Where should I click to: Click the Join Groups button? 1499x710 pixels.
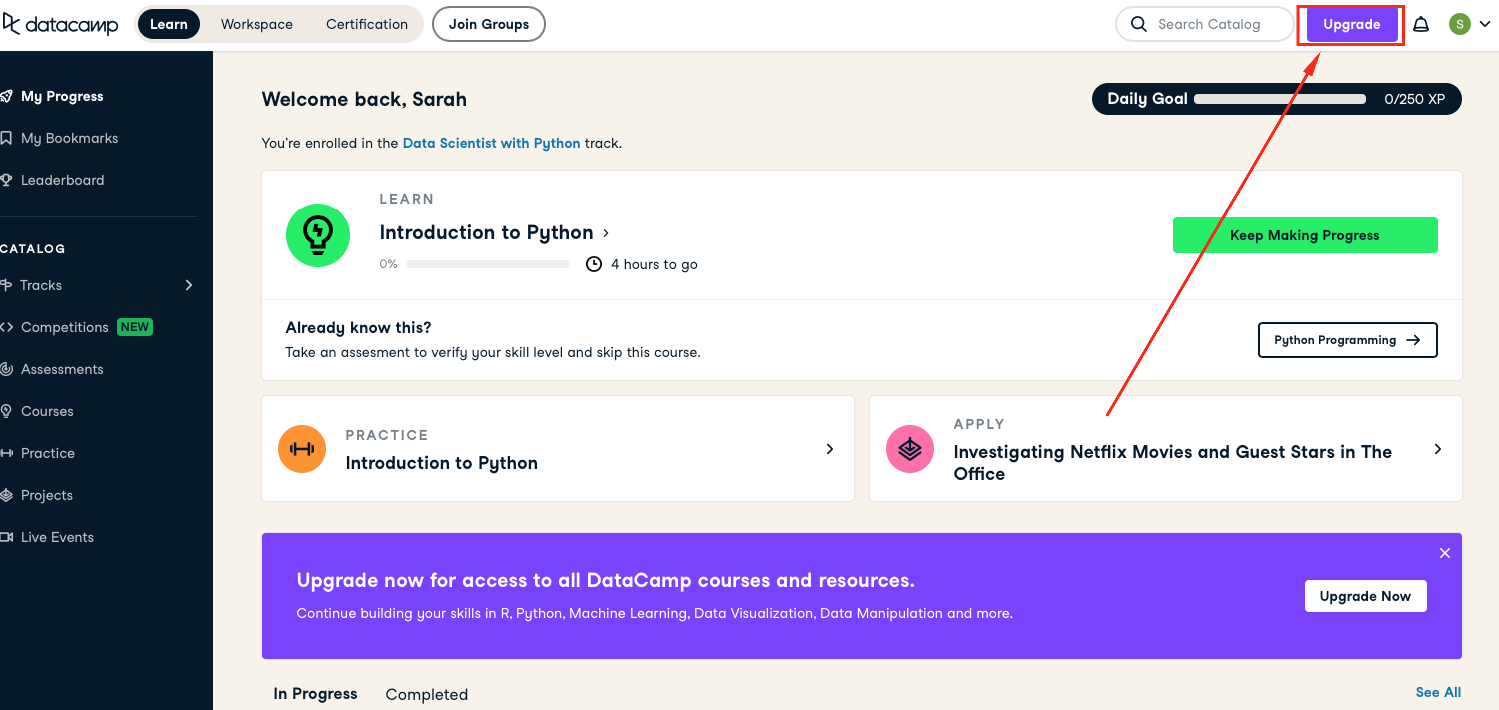pyautogui.click(x=489, y=24)
